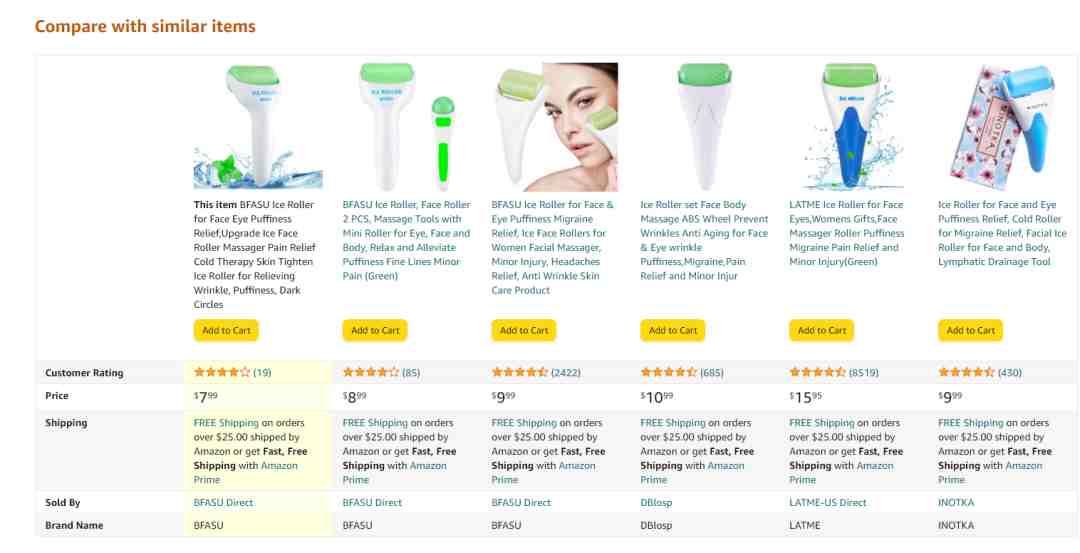Screen dimensions: 1080x553
Task: Click the star rating with 19 reviews
Action: point(222,373)
